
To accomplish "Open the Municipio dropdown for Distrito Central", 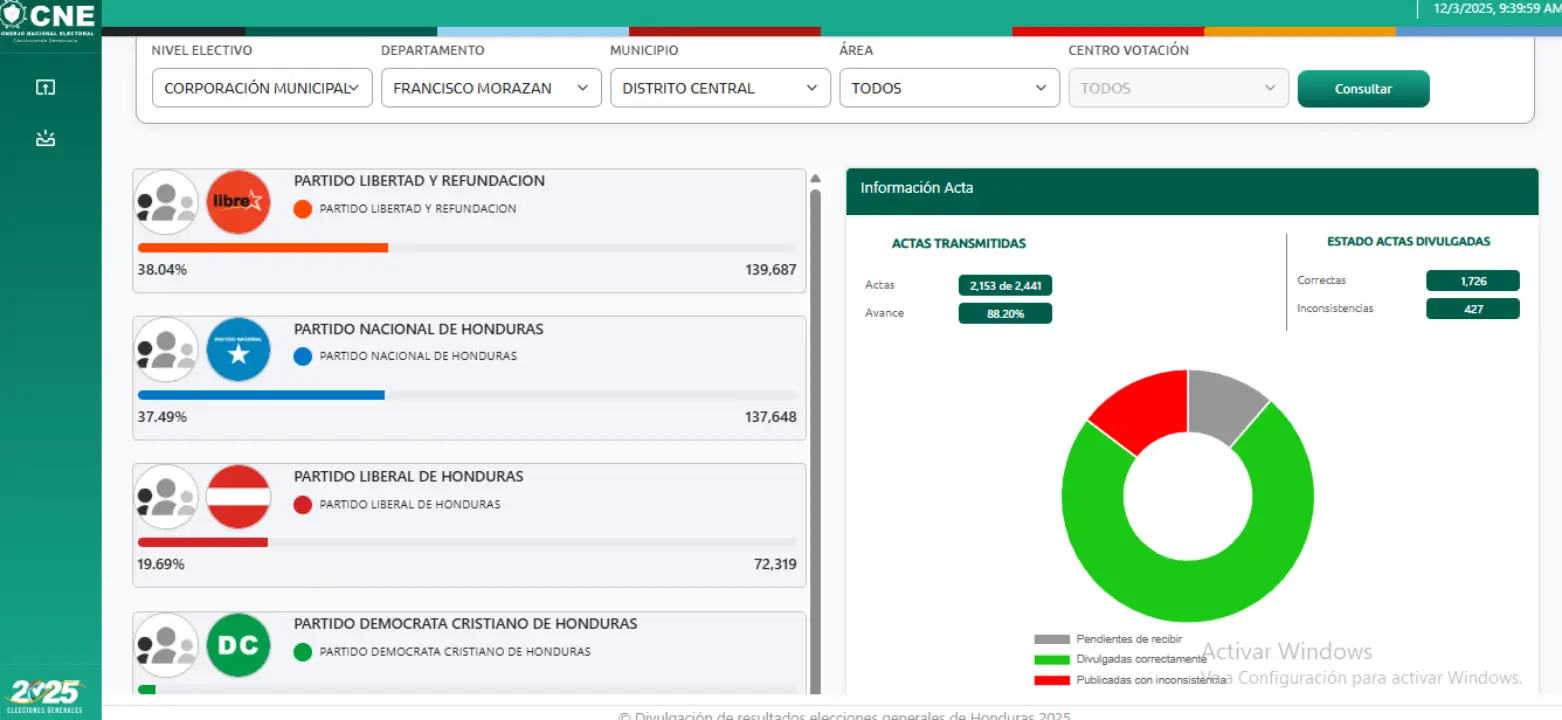I will click(x=720, y=88).
